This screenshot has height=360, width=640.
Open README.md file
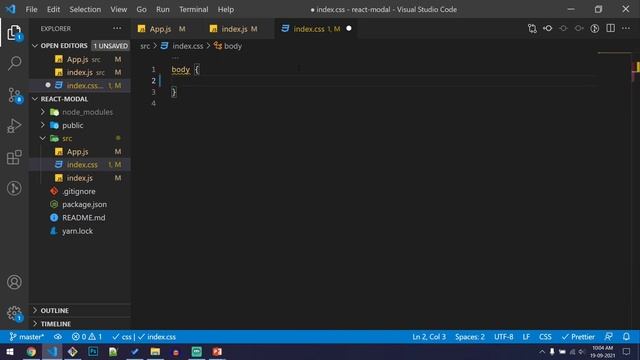coord(80,218)
